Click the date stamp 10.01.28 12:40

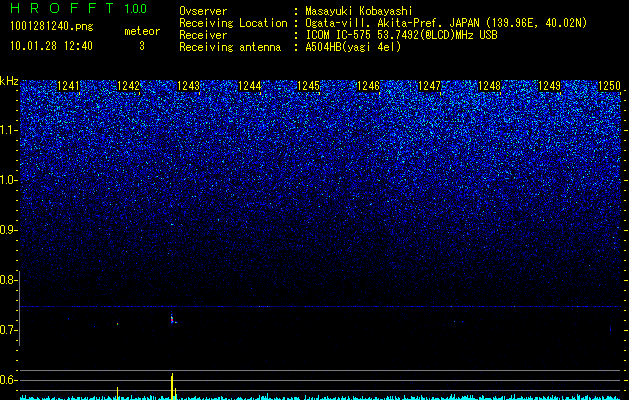[x=51, y=46]
